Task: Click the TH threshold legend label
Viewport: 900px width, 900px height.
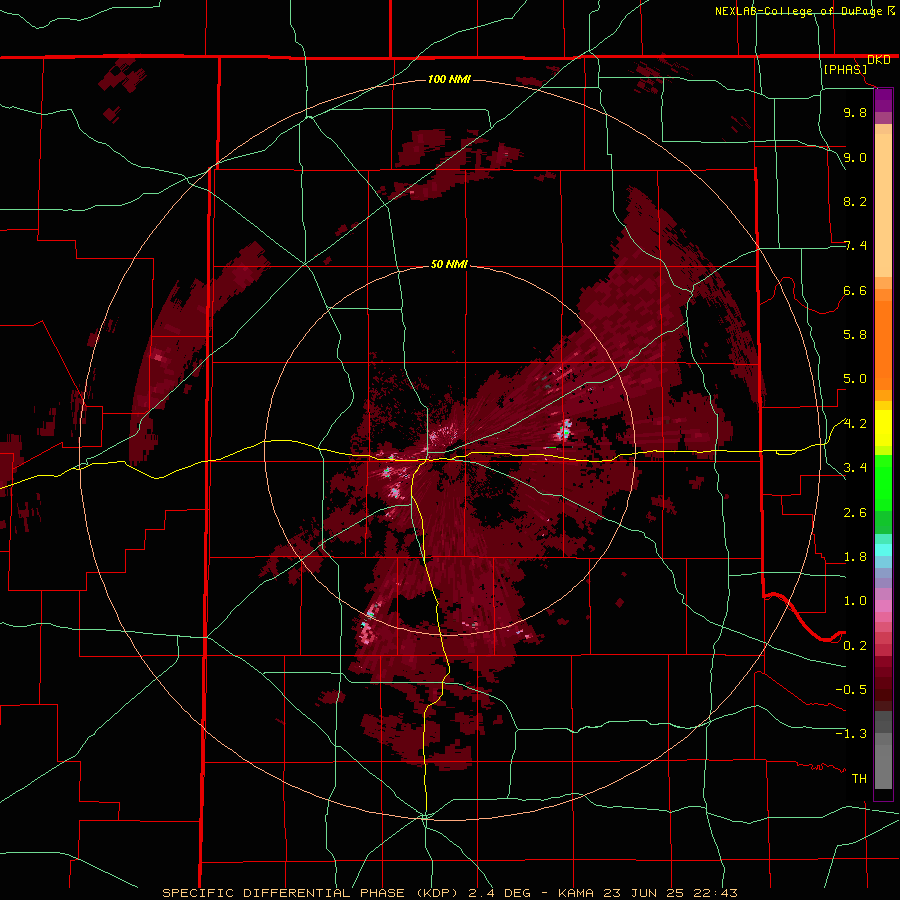Action: coord(859,778)
